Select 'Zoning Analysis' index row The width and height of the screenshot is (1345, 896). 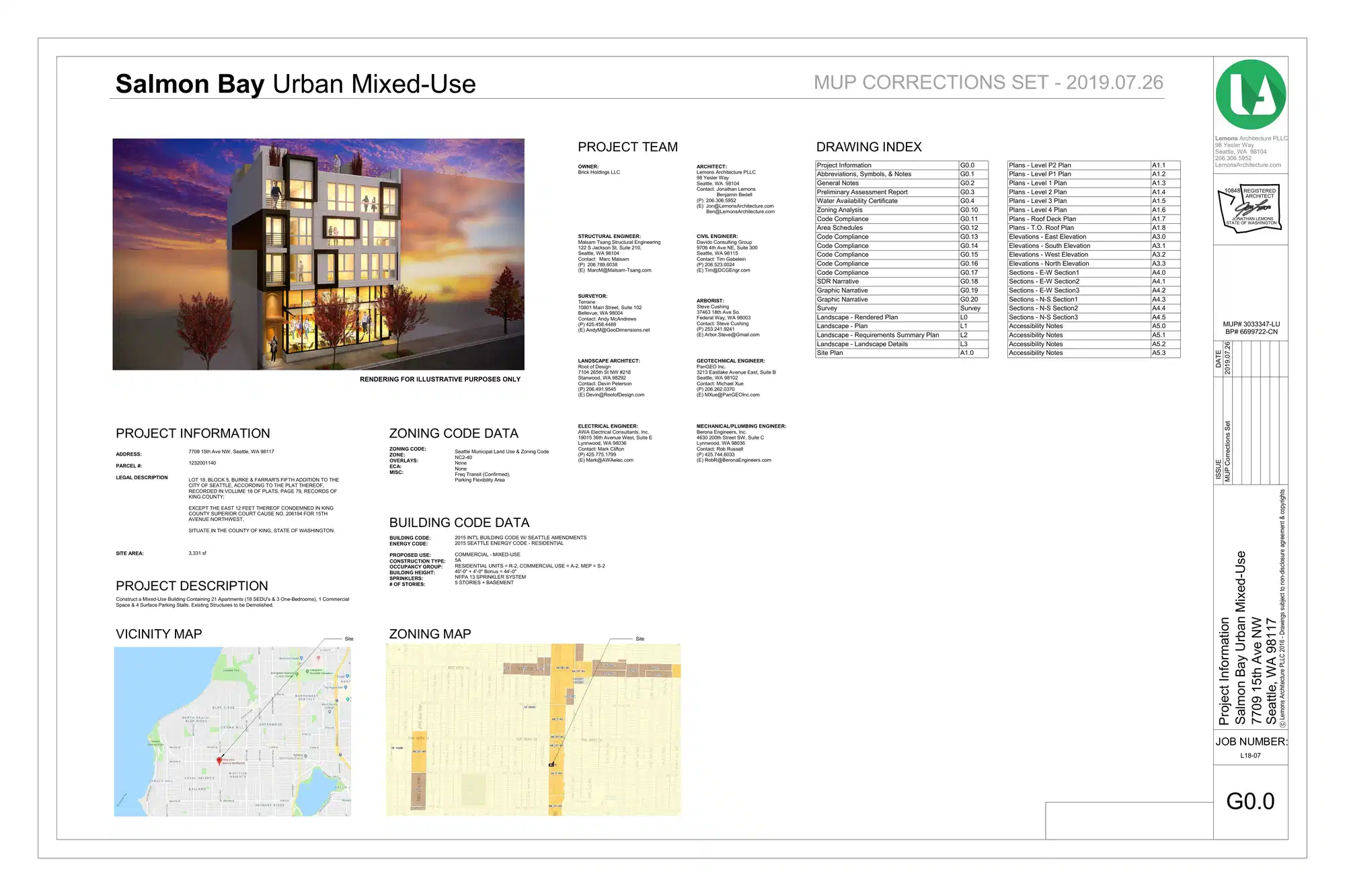pos(902,210)
